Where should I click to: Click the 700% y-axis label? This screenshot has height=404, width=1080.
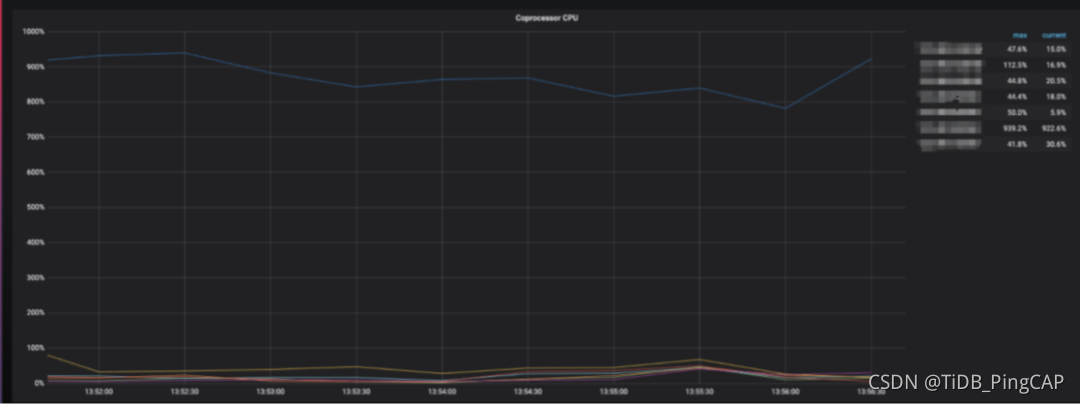point(34,137)
